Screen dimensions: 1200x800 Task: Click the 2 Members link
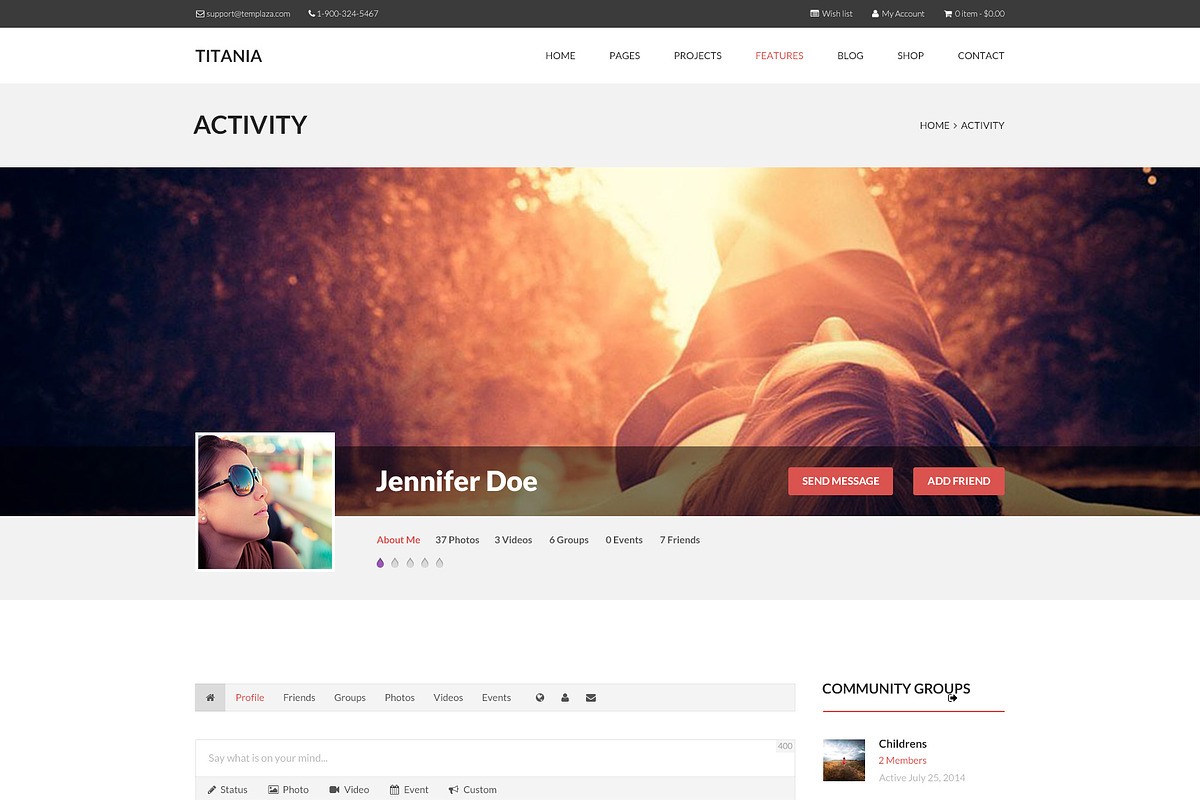pos(902,761)
